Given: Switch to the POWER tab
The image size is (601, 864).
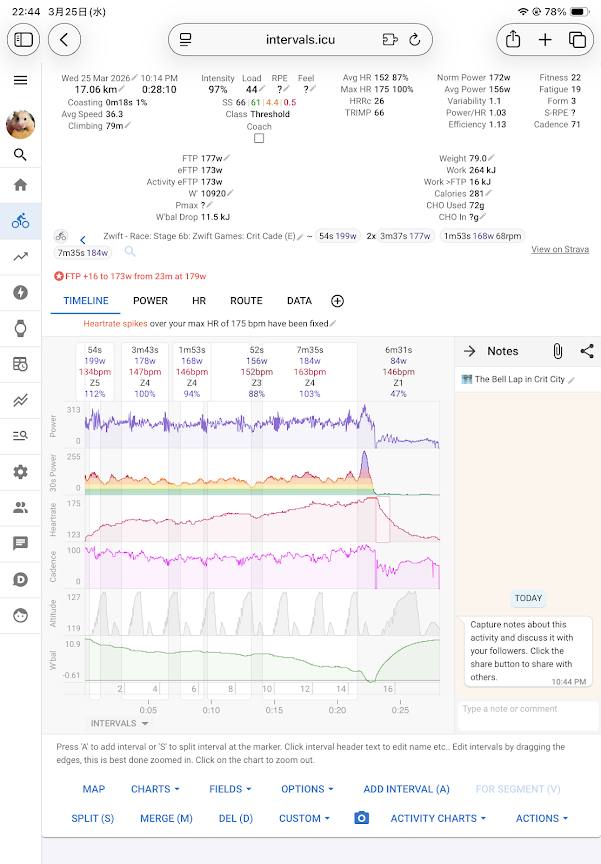Looking at the screenshot, I should [x=150, y=301].
